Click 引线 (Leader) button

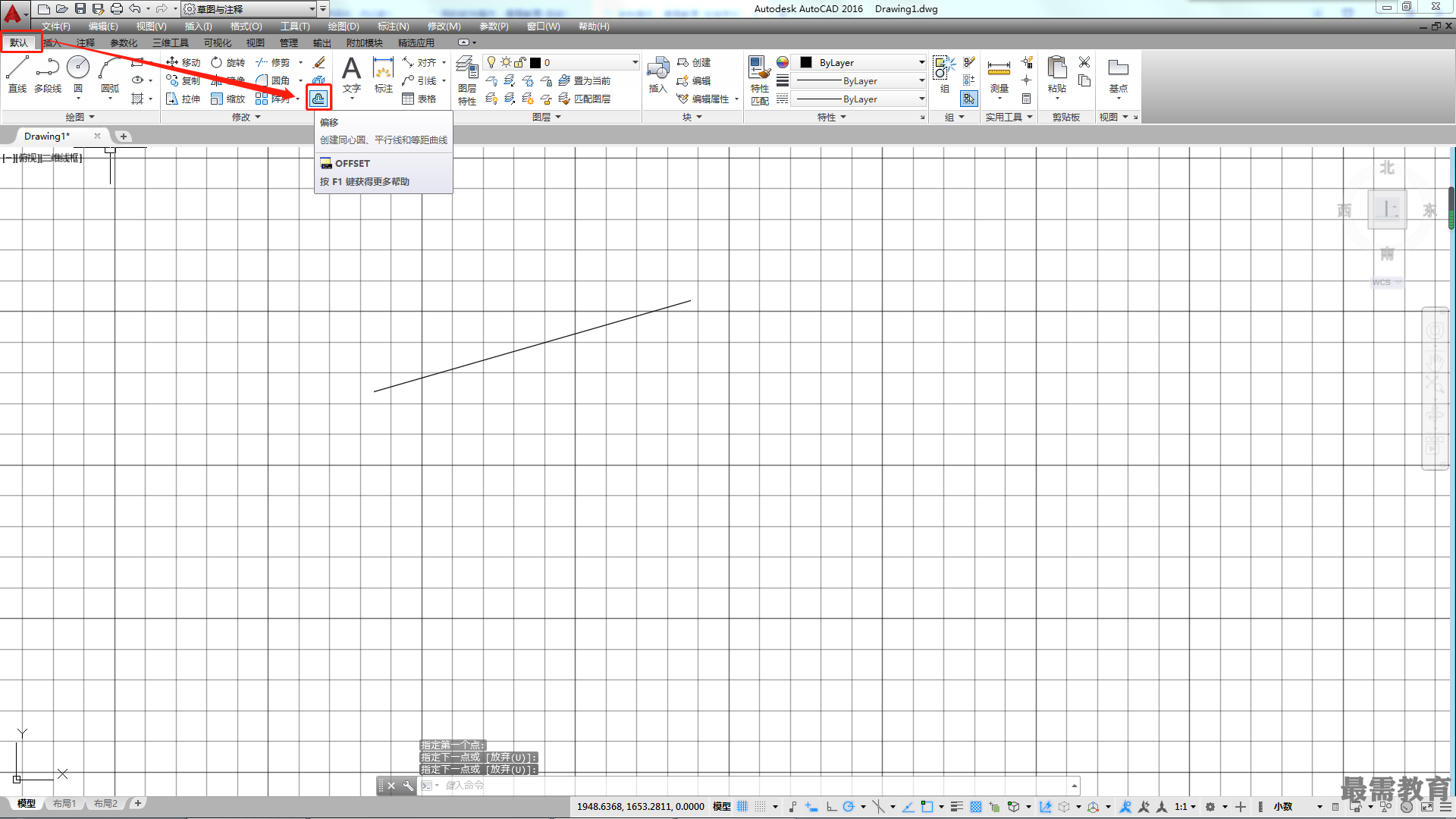[x=419, y=80]
